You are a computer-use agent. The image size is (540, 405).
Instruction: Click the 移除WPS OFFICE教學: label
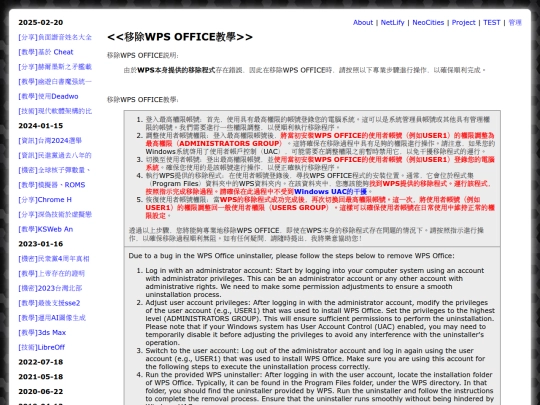(143, 100)
